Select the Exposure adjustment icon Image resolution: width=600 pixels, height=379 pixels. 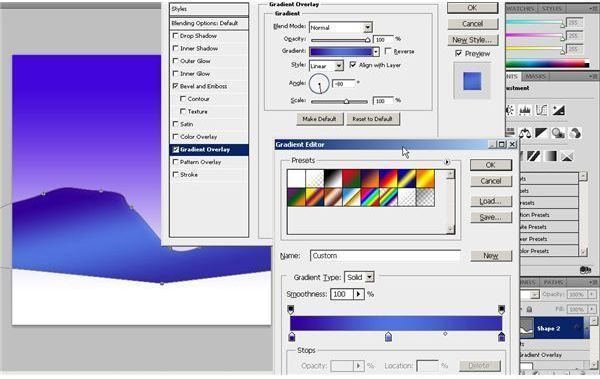(x=558, y=111)
